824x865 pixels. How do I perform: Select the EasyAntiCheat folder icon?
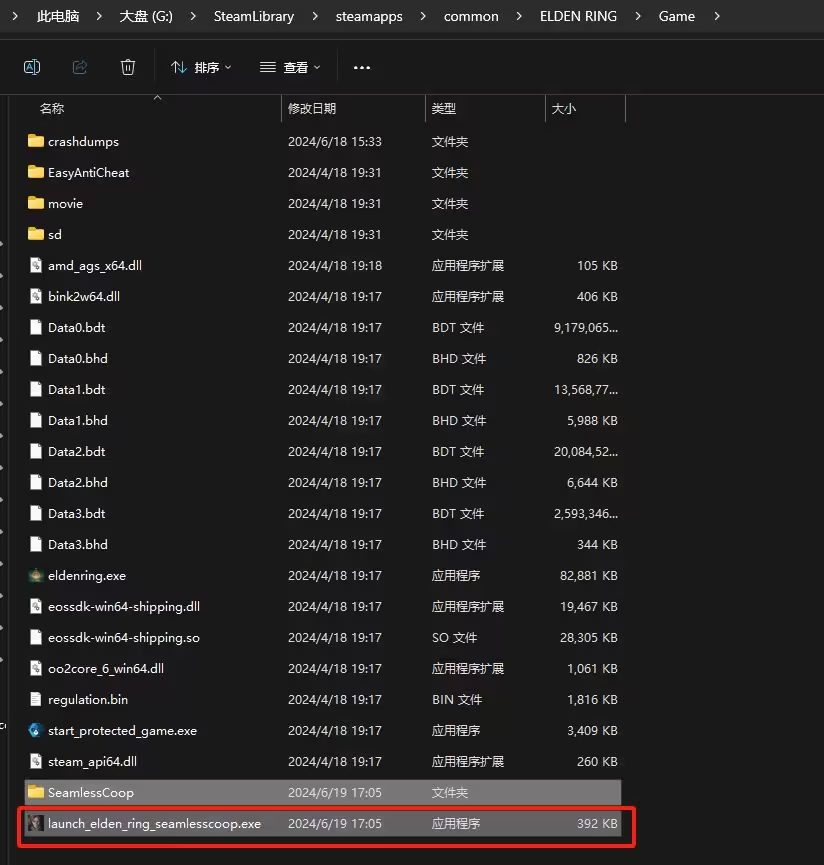(x=36, y=172)
